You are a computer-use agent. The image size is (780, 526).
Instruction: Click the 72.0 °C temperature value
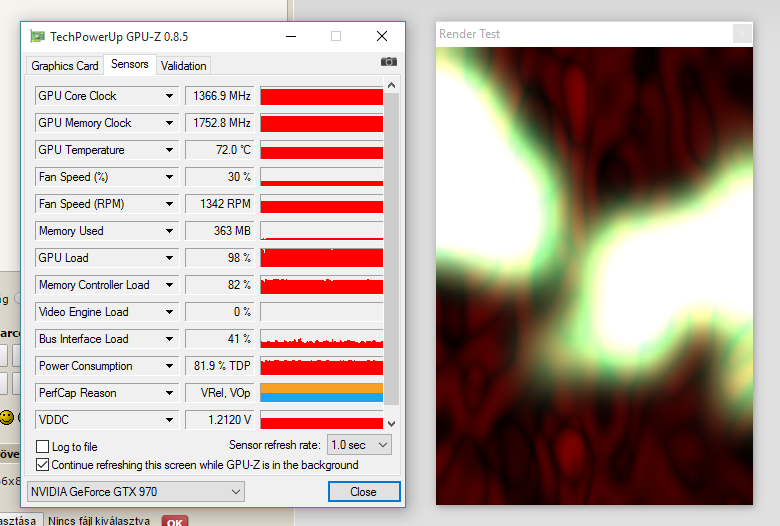pyautogui.click(x=219, y=150)
